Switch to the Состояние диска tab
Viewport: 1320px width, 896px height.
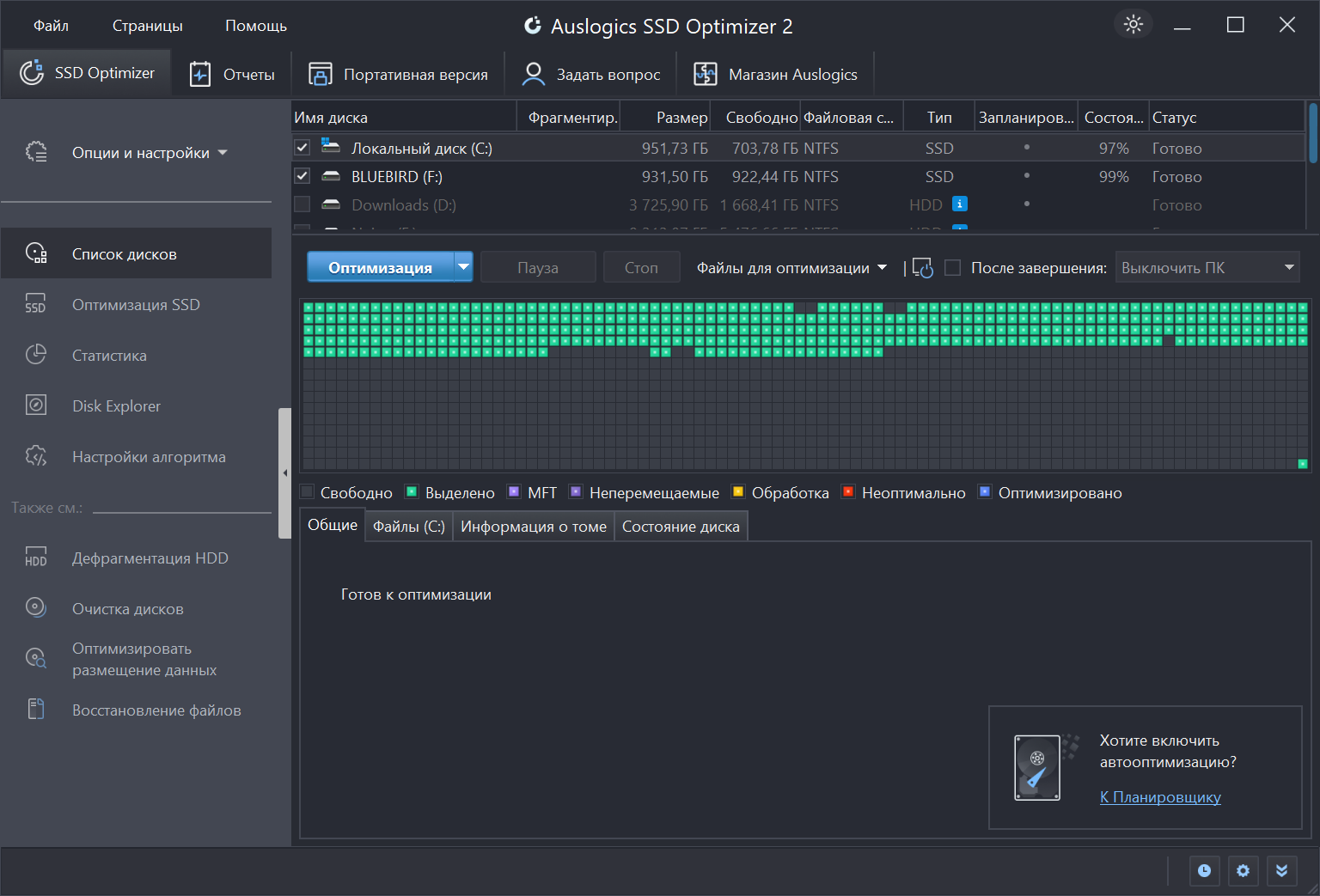click(x=681, y=527)
